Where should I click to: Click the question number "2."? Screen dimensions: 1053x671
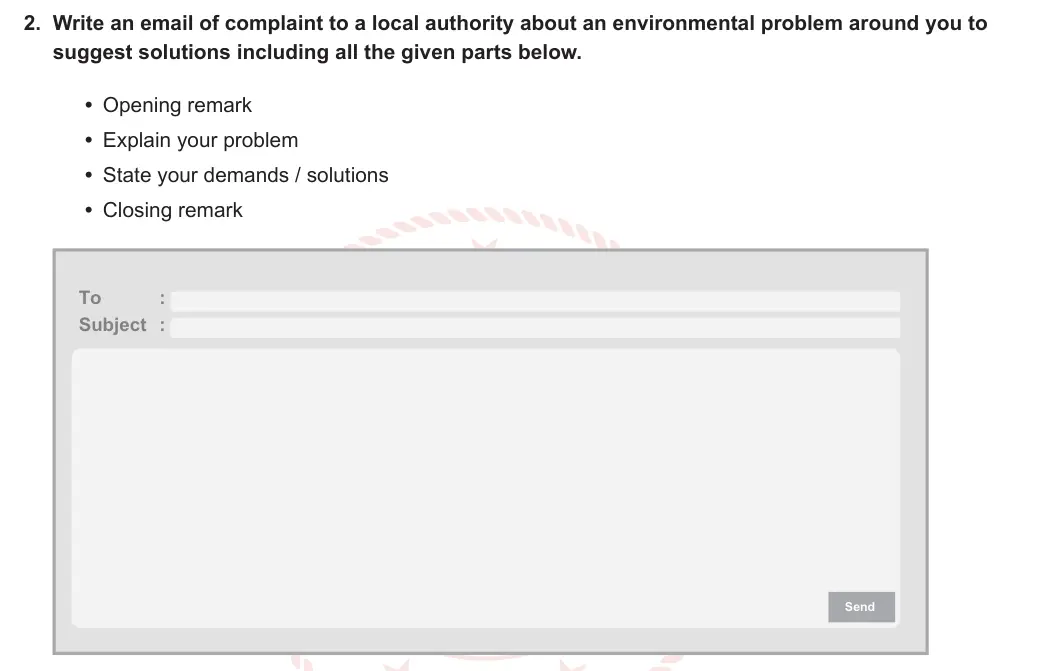click(x=32, y=24)
